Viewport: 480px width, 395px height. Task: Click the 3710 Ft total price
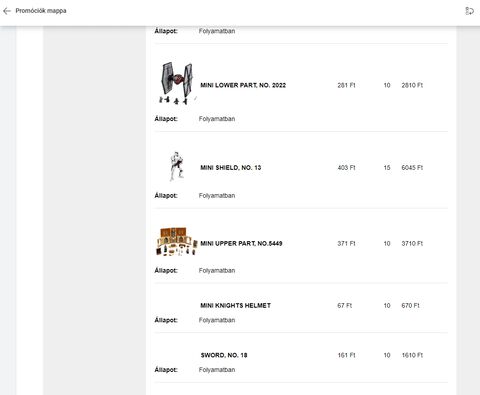412,244
